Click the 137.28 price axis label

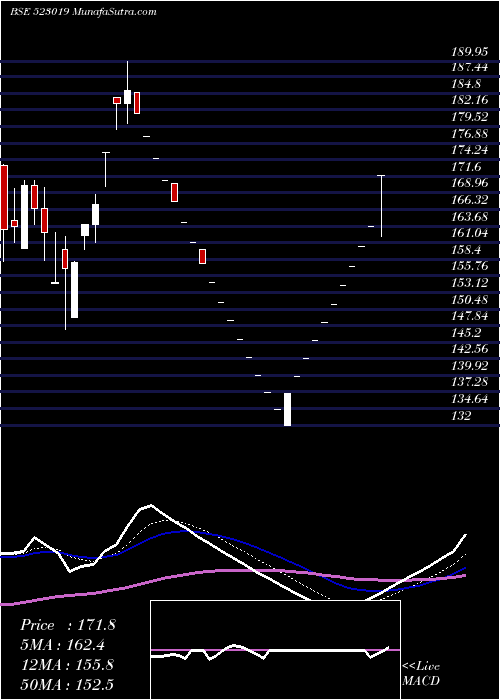click(469, 382)
